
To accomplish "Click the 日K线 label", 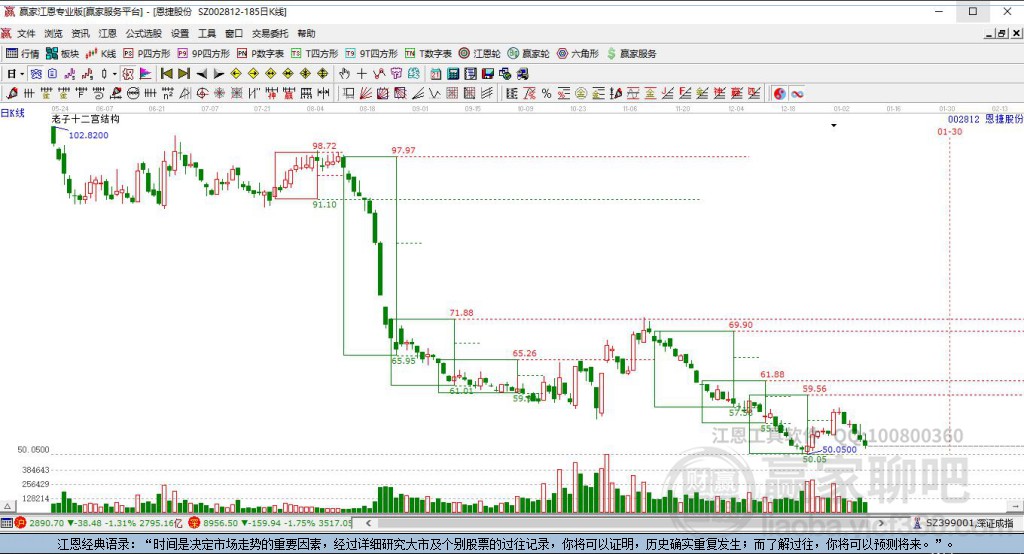I will (x=12, y=113).
